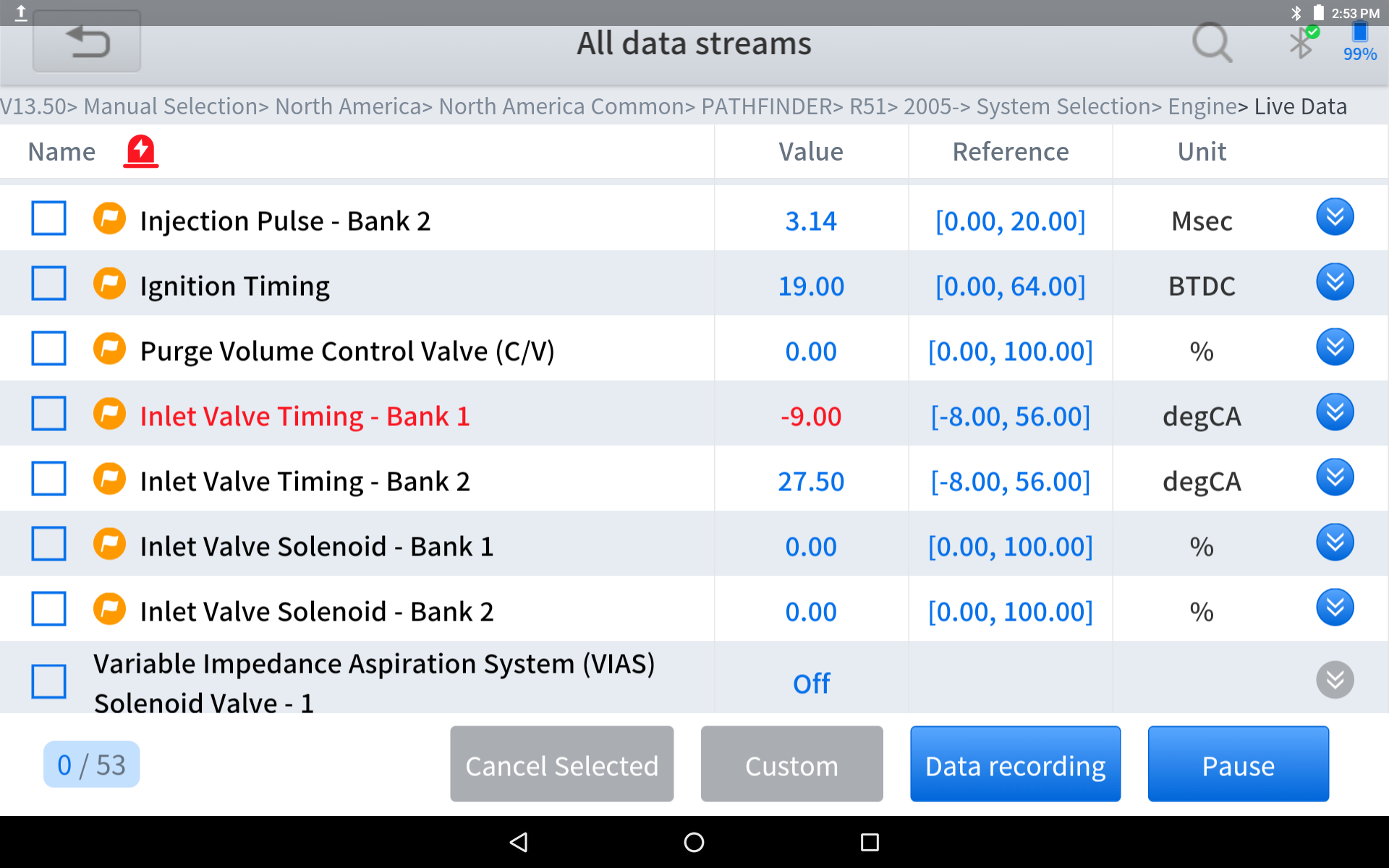Screen dimensions: 1389x868
Task: Tap the 0 / 53 selection counter
Action: [x=91, y=765]
